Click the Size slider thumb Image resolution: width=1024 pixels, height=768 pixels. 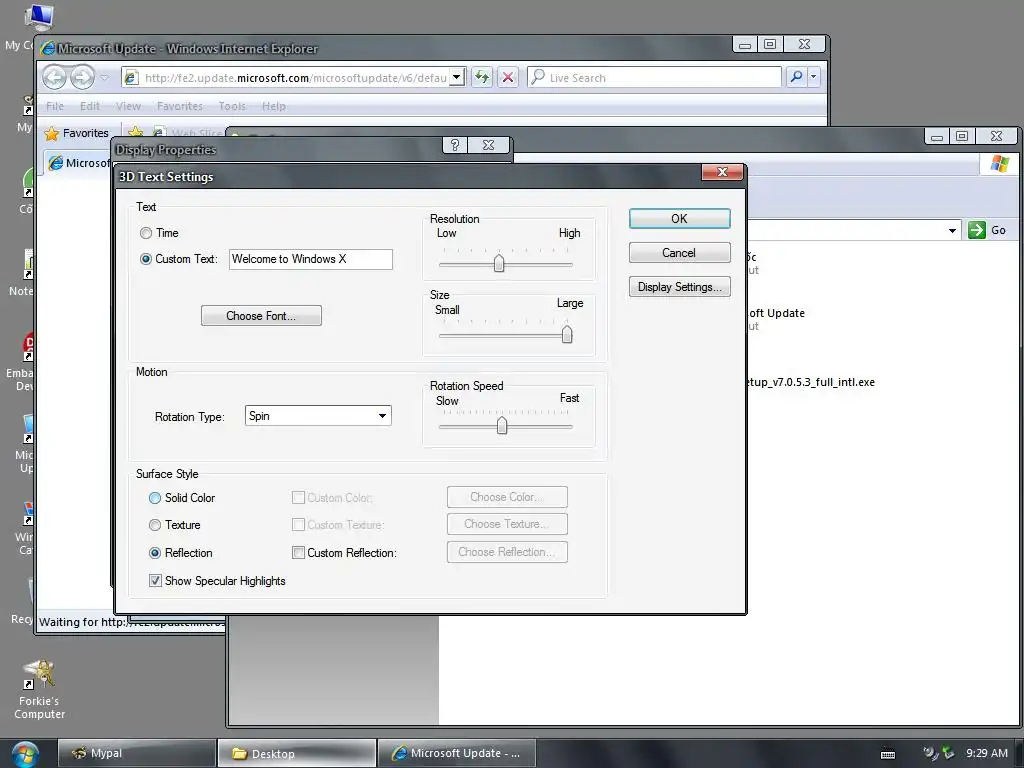coord(567,334)
